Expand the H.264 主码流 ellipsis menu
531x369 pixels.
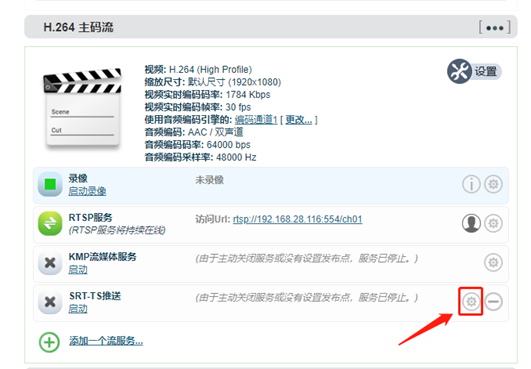click(494, 27)
